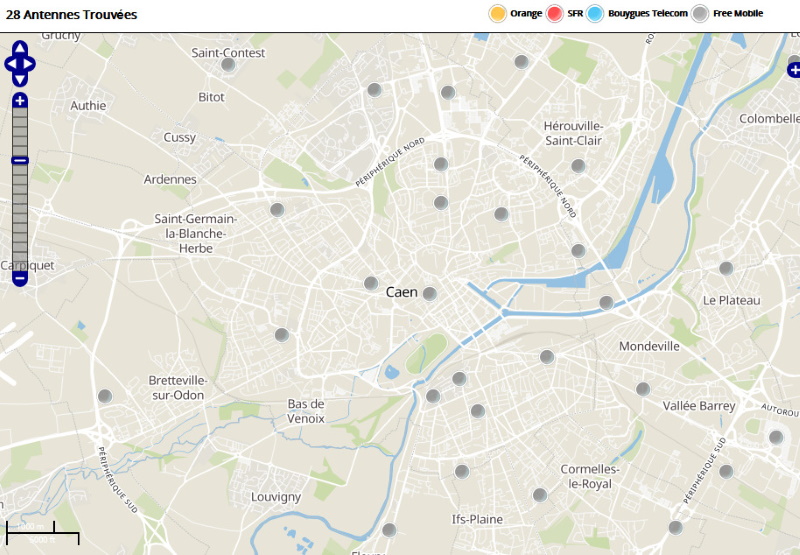Pan the map down with the bottom arrow
800x555 pixels.
(20, 78)
